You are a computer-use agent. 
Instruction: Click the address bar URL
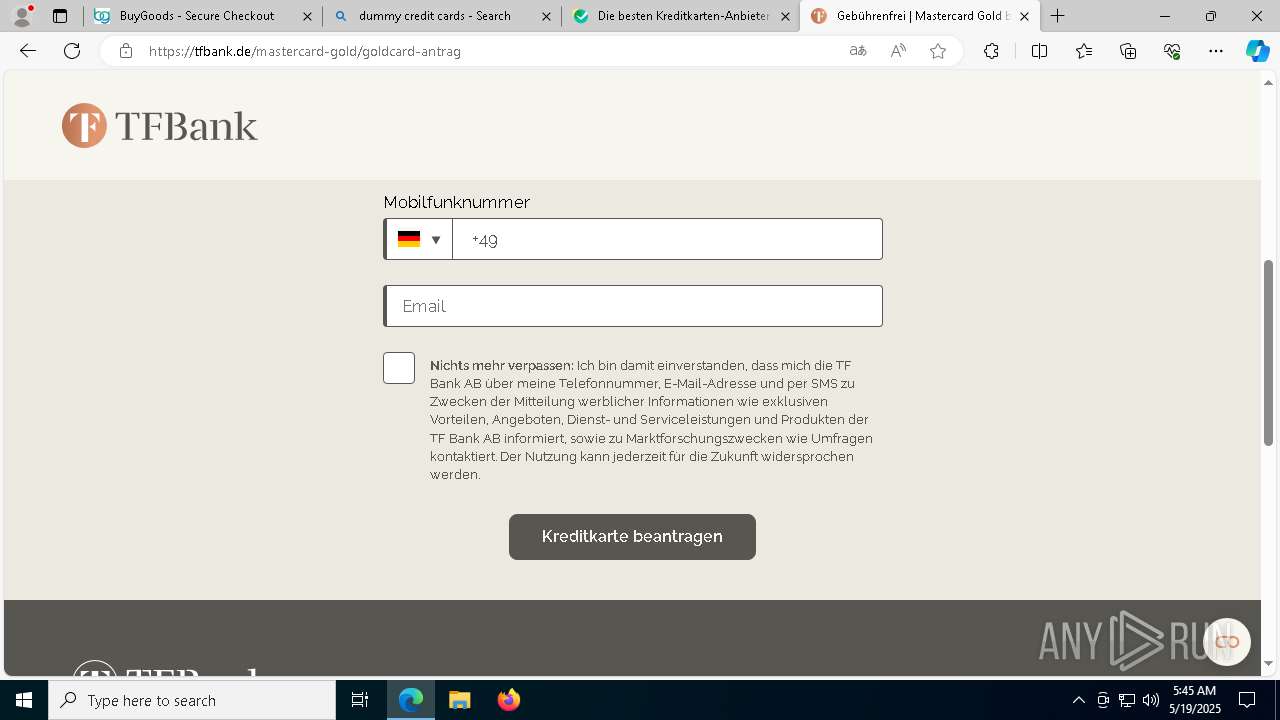pyautogui.click(x=305, y=51)
